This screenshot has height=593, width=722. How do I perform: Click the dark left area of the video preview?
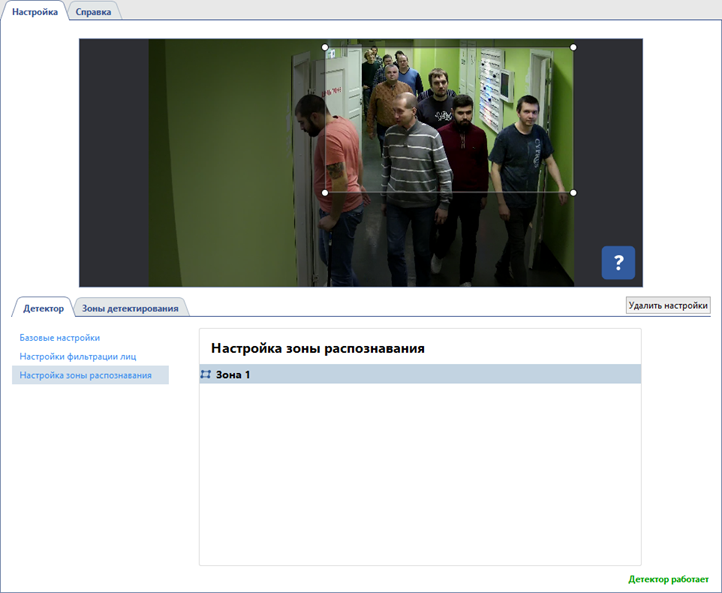click(x=113, y=160)
